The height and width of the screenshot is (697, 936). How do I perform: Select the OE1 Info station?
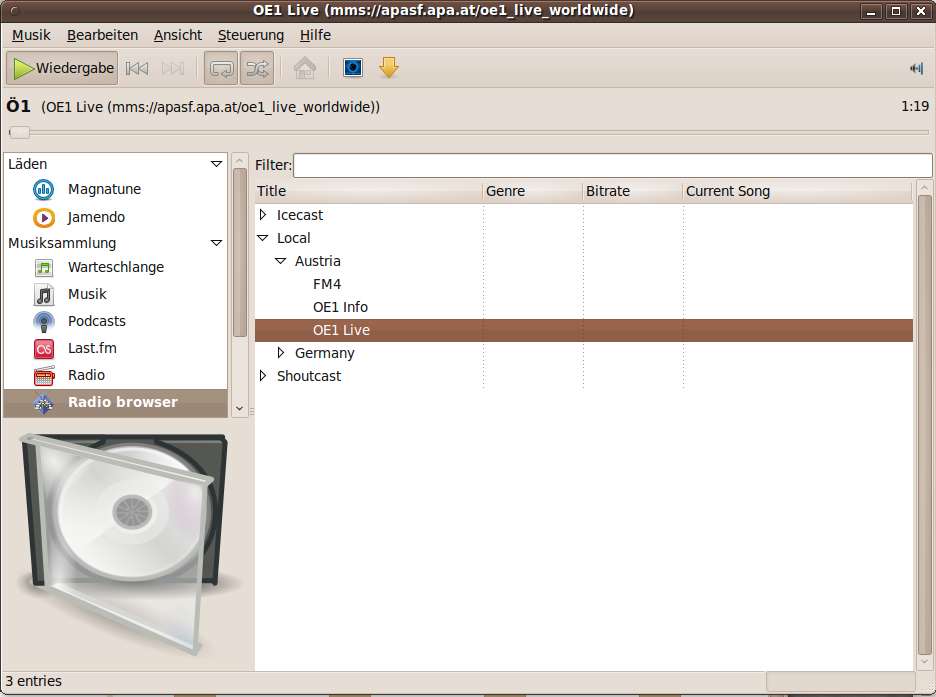pyautogui.click(x=340, y=307)
